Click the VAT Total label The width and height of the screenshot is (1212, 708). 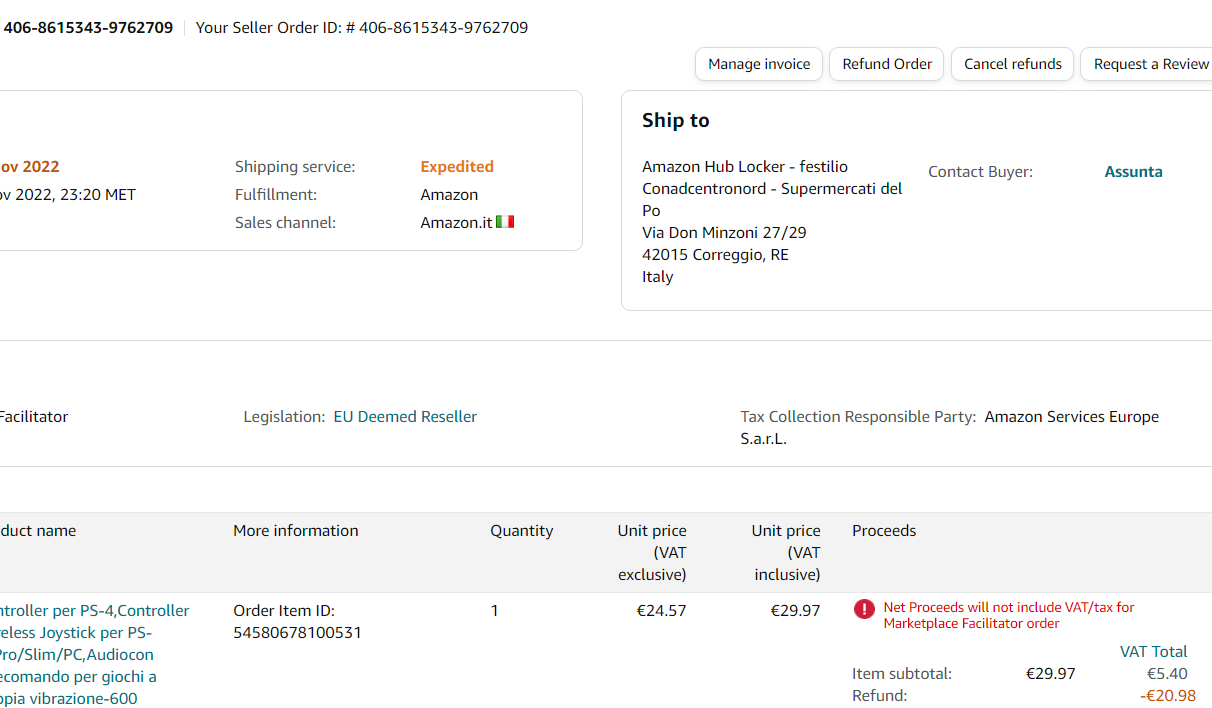[1153, 652]
